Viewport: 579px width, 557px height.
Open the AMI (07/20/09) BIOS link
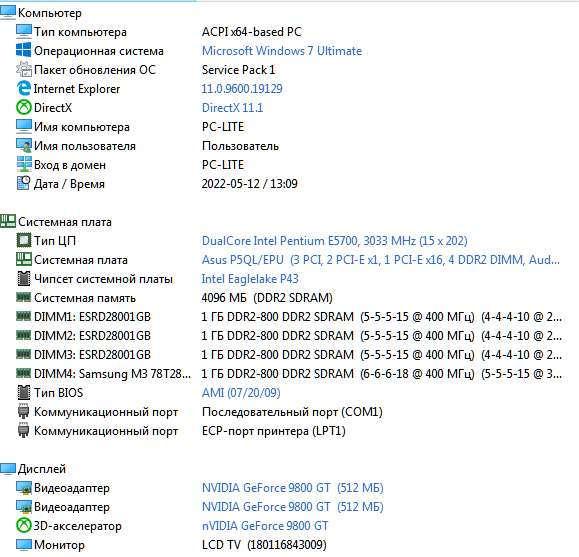241,393
